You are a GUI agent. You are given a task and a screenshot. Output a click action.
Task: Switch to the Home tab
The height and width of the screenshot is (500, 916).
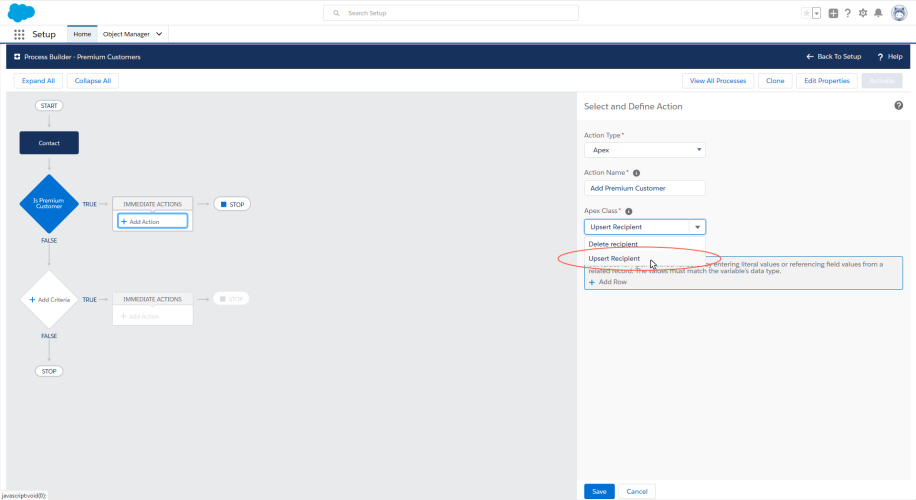82,34
